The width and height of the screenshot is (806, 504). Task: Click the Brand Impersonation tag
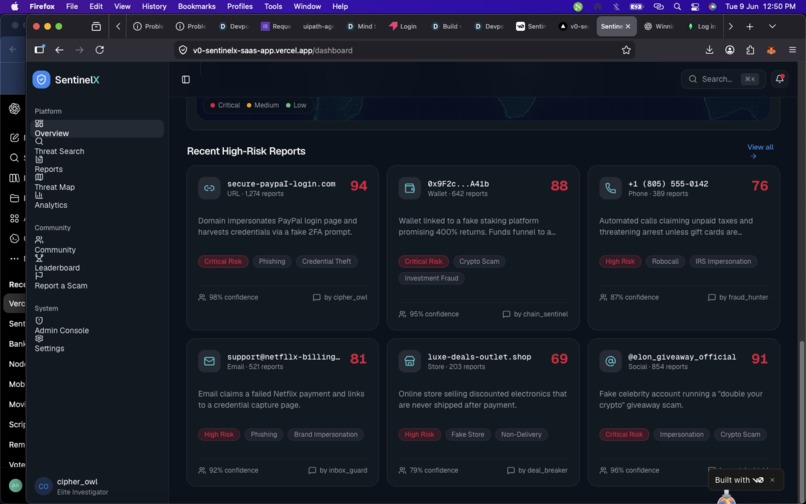(325, 435)
